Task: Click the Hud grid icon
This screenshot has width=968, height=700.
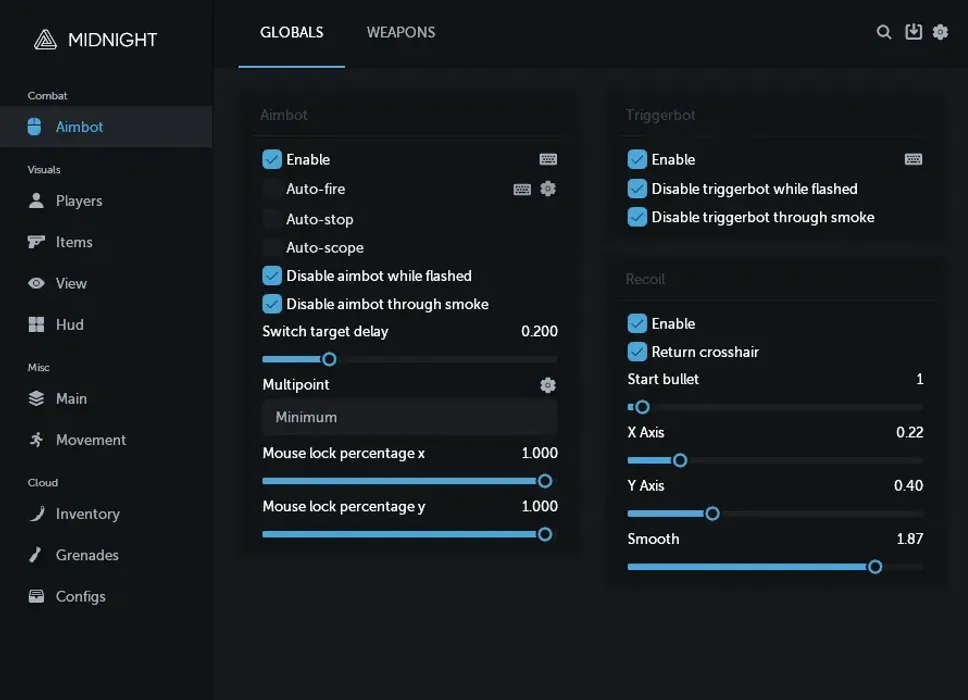Action: point(36,324)
